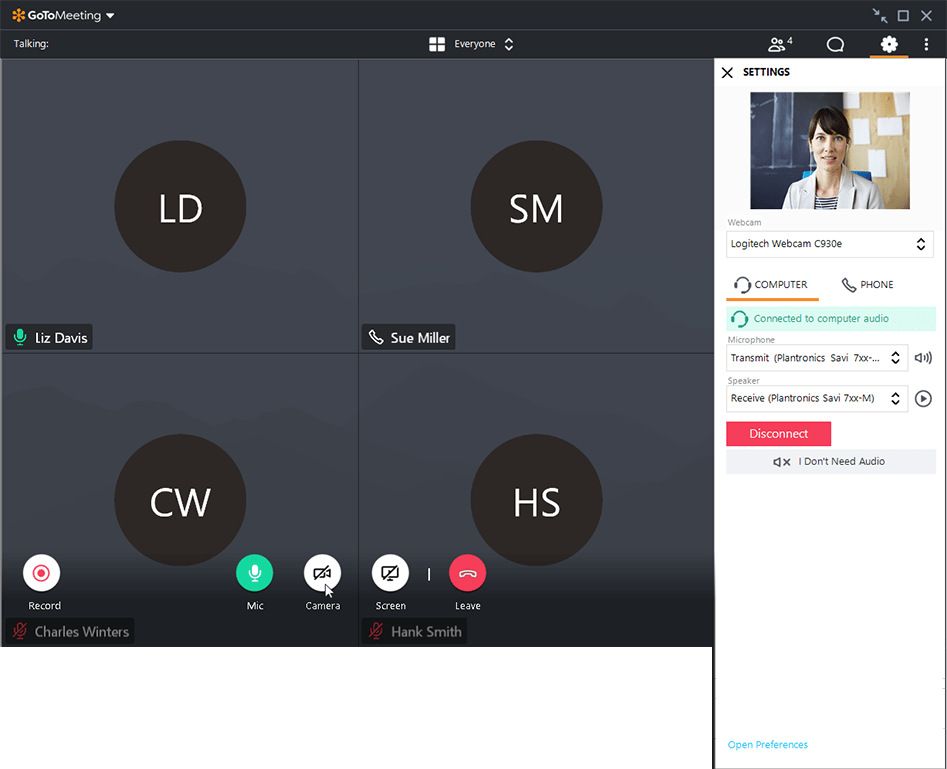The height and width of the screenshot is (769, 947).
Task: Click the SETTINGS panel title
Action: (766, 72)
